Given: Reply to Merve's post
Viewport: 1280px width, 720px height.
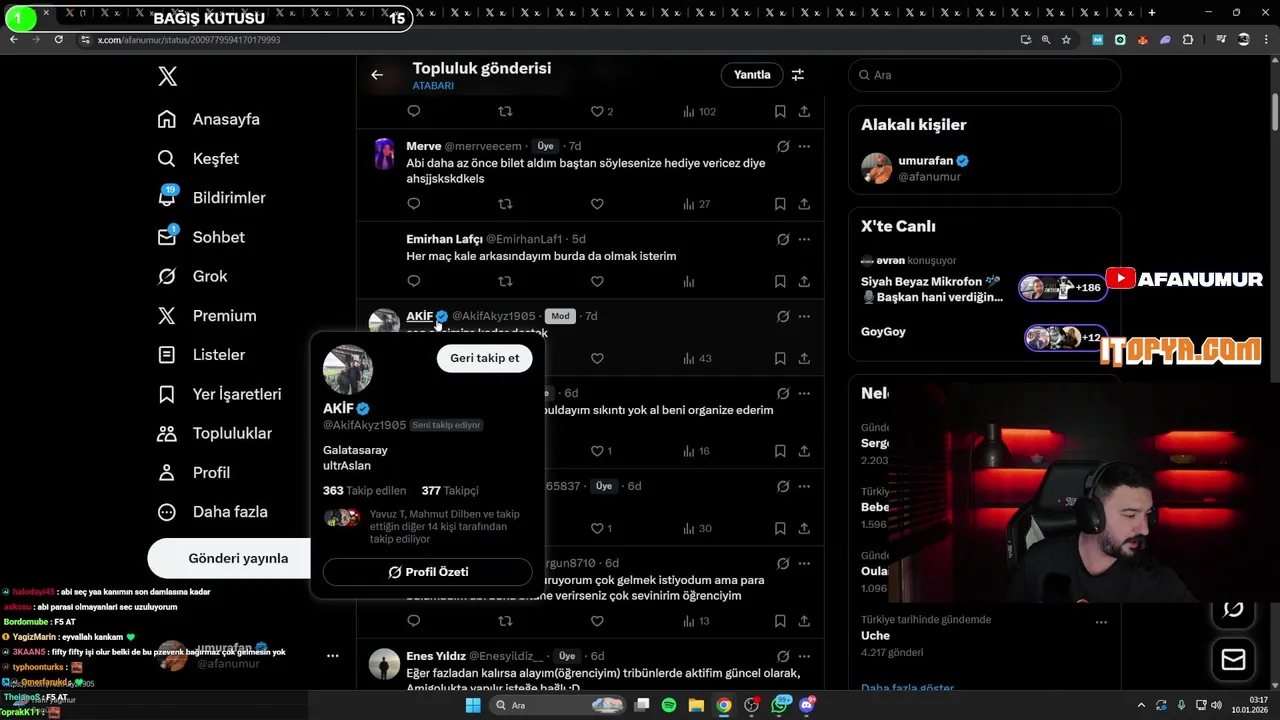Looking at the screenshot, I should [414, 204].
